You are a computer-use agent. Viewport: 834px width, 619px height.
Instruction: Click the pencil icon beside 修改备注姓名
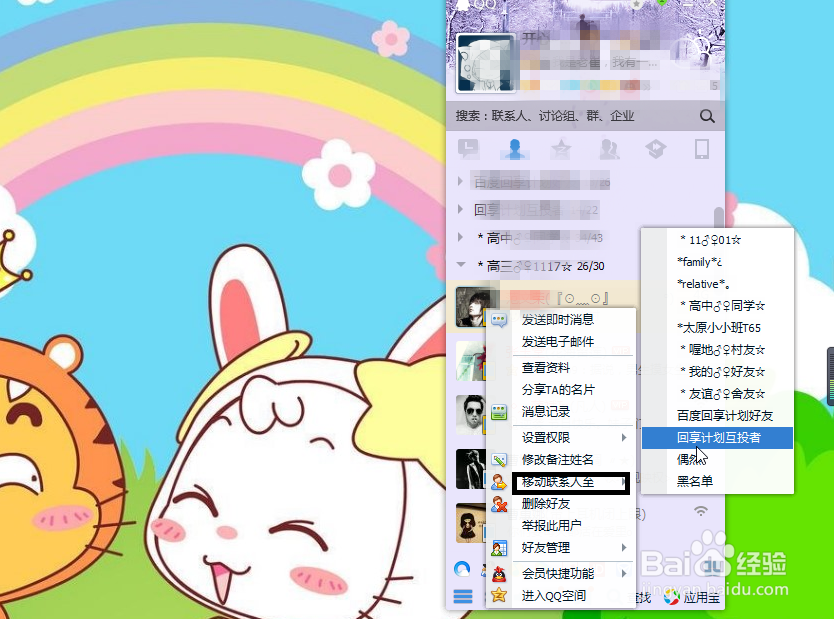(x=499, y=460)
